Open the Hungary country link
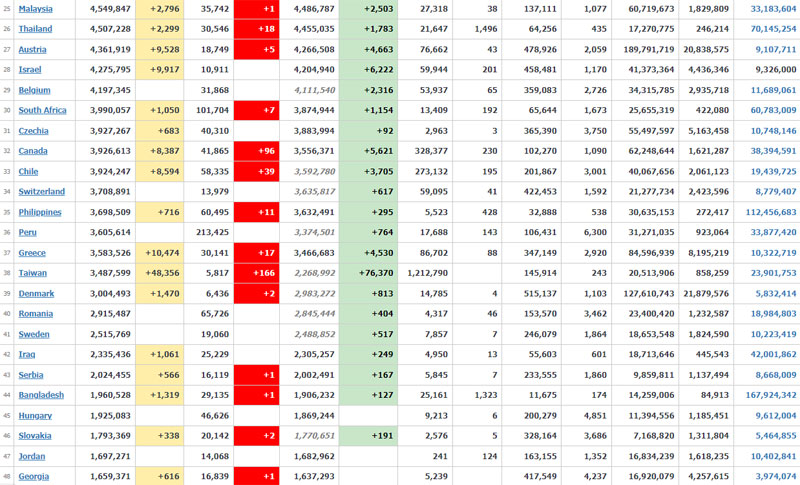800x485 pixels. 35,416
